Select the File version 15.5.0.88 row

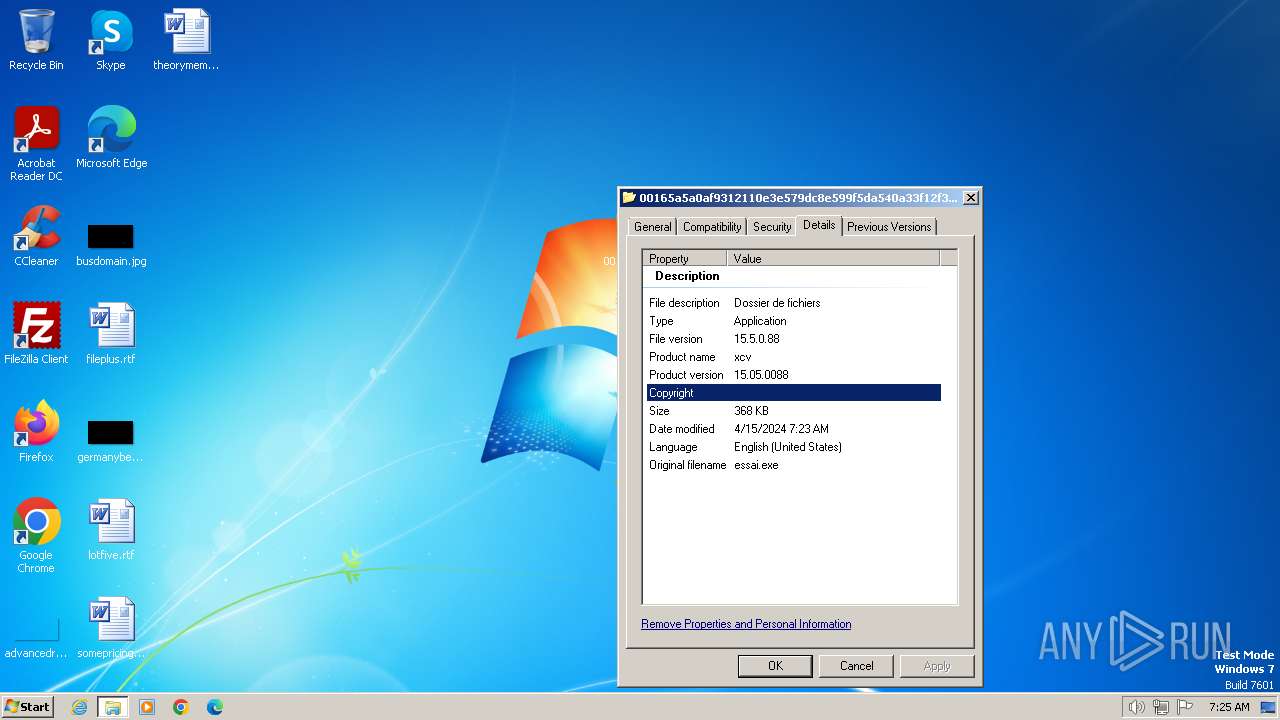coord(794,339)
